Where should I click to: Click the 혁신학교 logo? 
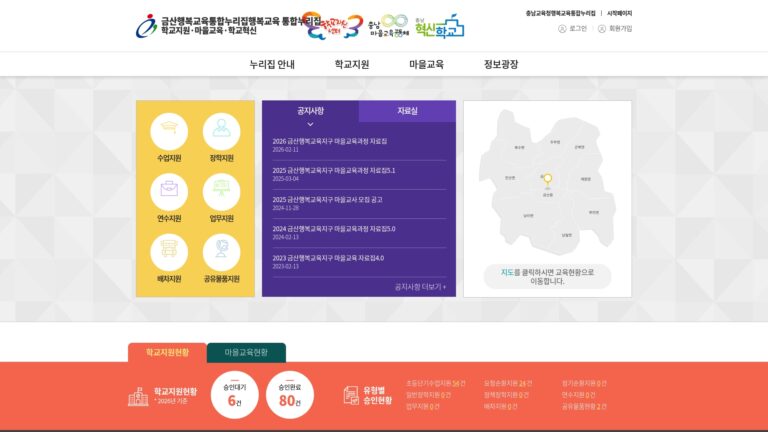pyautogui.click(x=439, y=26)
